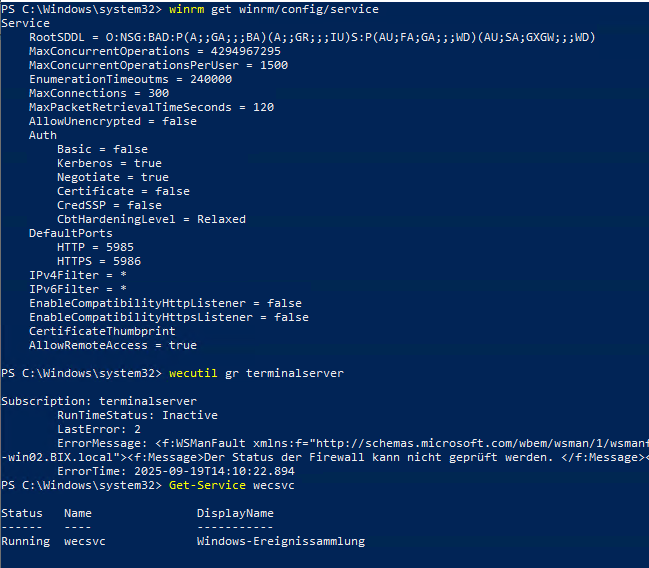
Task: Click AllowRemoteAccess = true line
Action: pyautogui.click(x=113, y=345)
